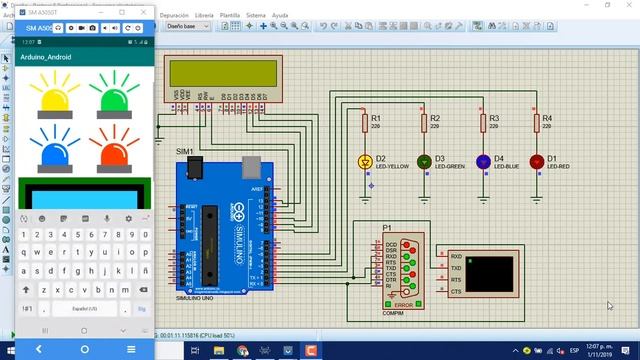
Task: Tap the '5' key on phone keyboard
Action: point(78,235)
